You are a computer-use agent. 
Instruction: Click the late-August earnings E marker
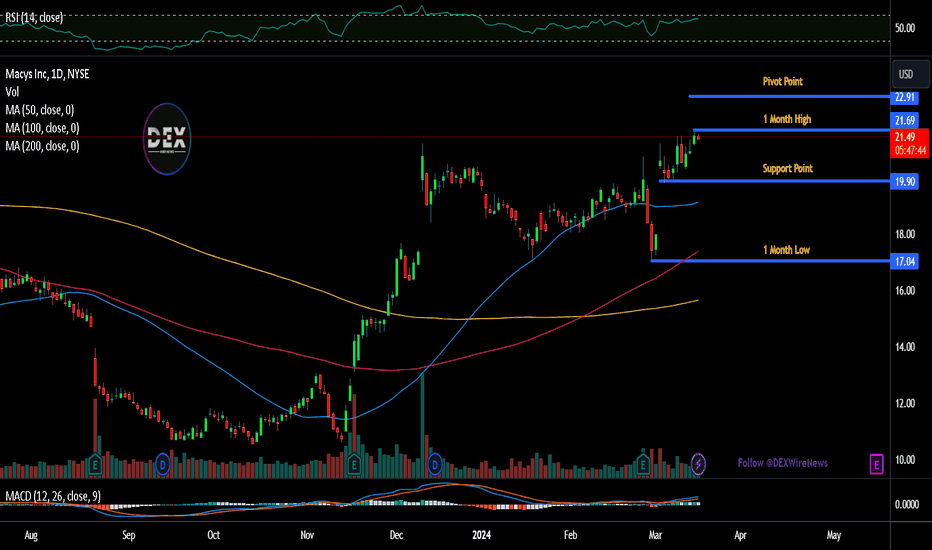point(95,464)
